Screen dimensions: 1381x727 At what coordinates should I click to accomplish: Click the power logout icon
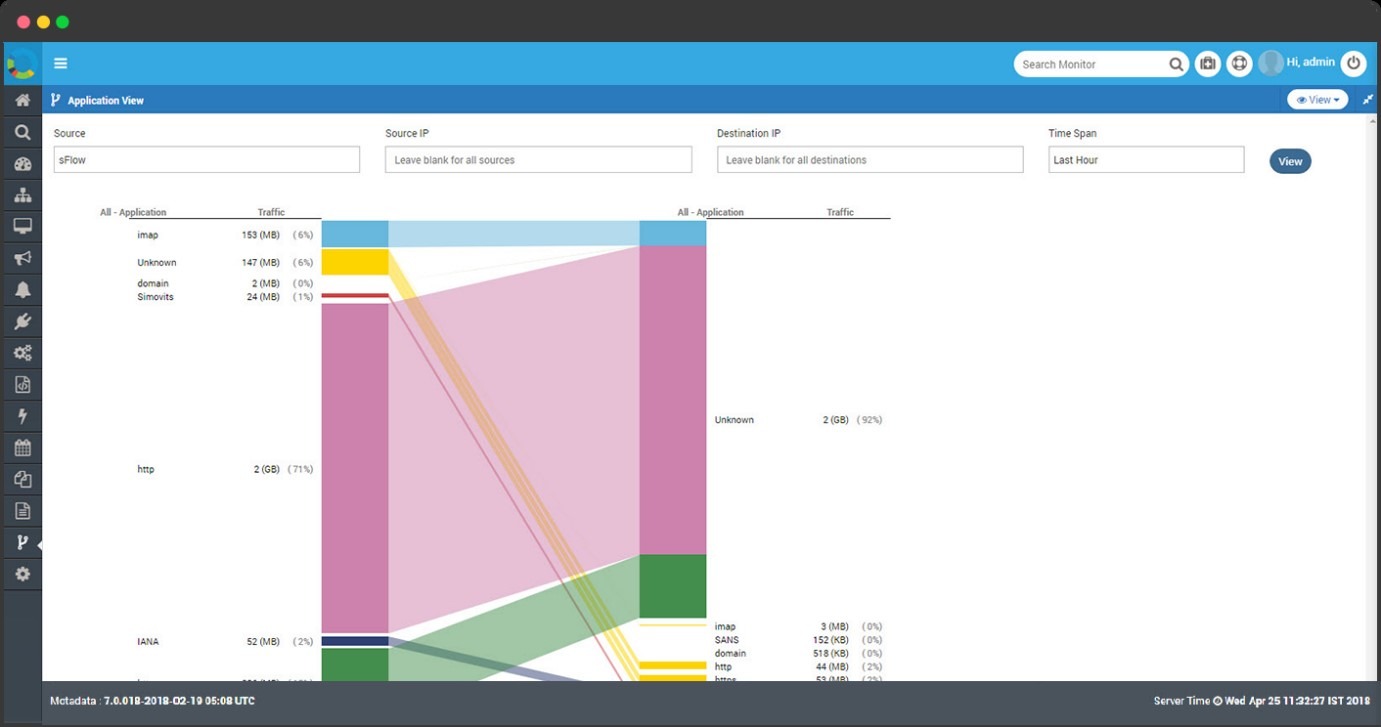[x=1353, y=64]
